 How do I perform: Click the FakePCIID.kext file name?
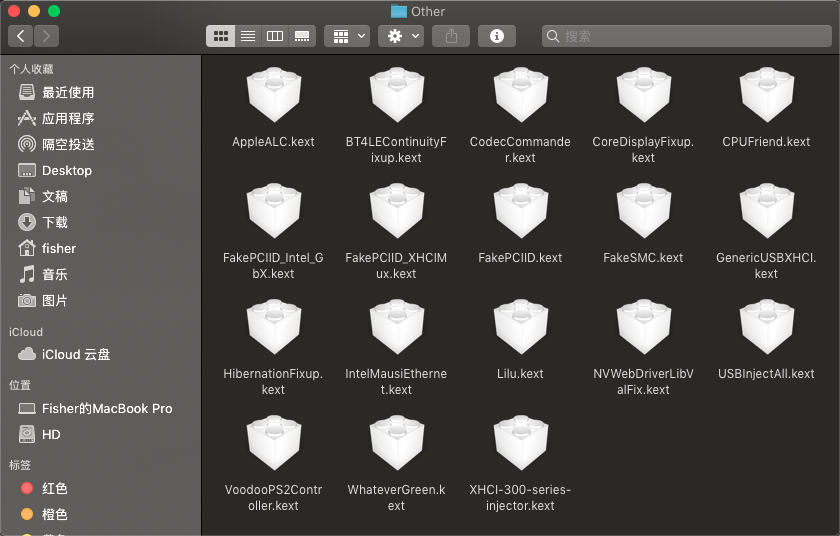point(520,258)
